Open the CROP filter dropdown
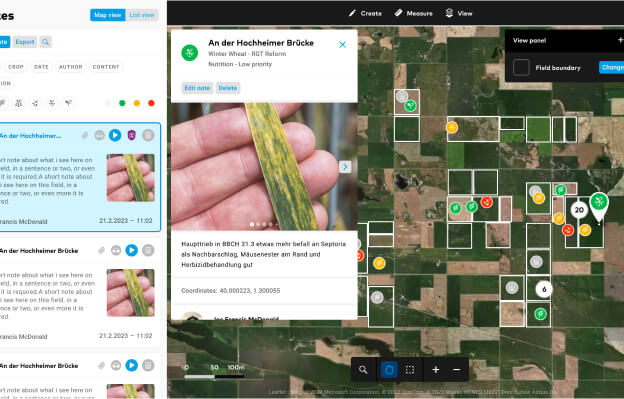Viewport: 624px width, 399px height. [x=16, y=67]
